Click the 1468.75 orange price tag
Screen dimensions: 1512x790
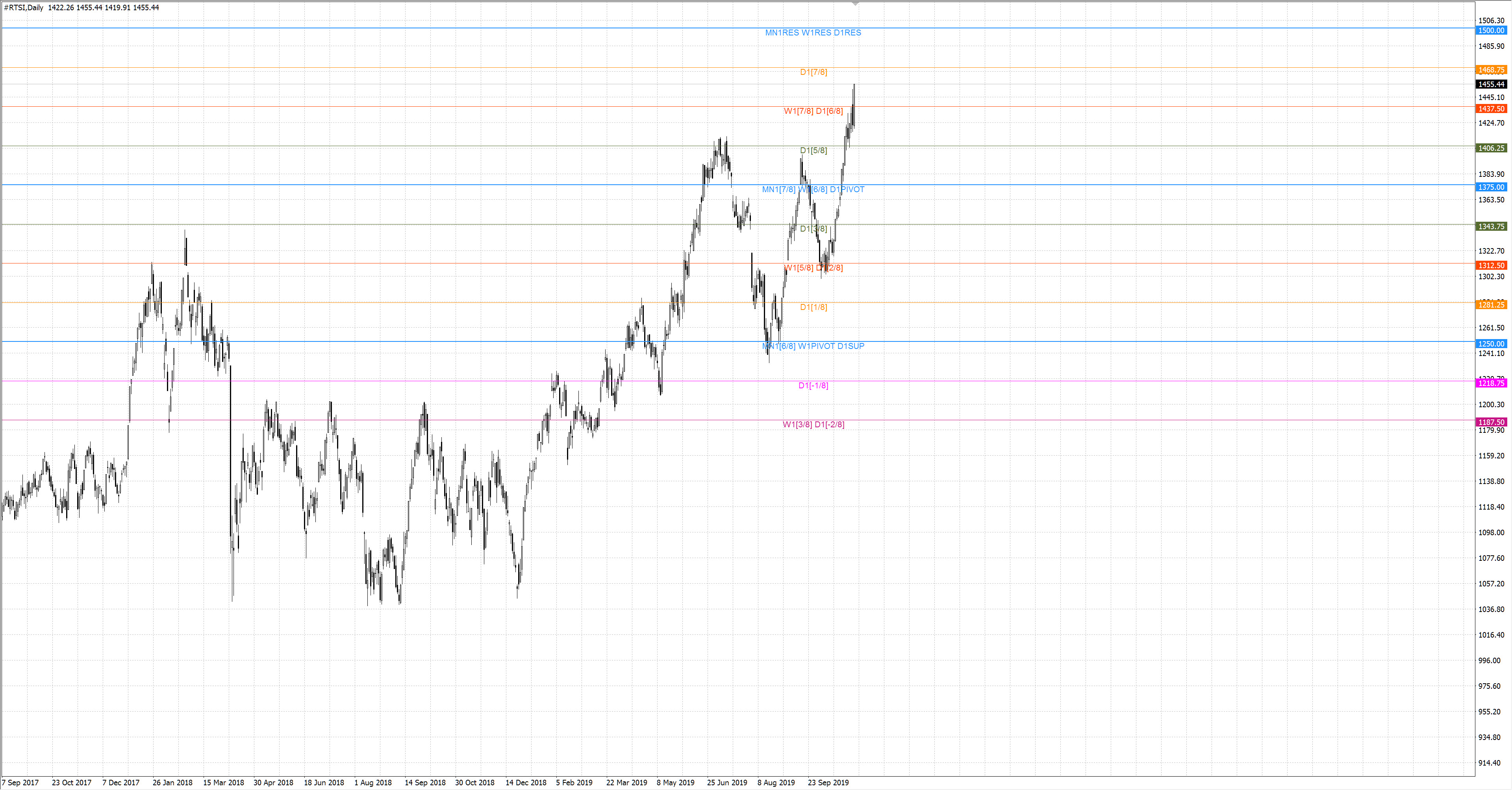click(1491, 70)
